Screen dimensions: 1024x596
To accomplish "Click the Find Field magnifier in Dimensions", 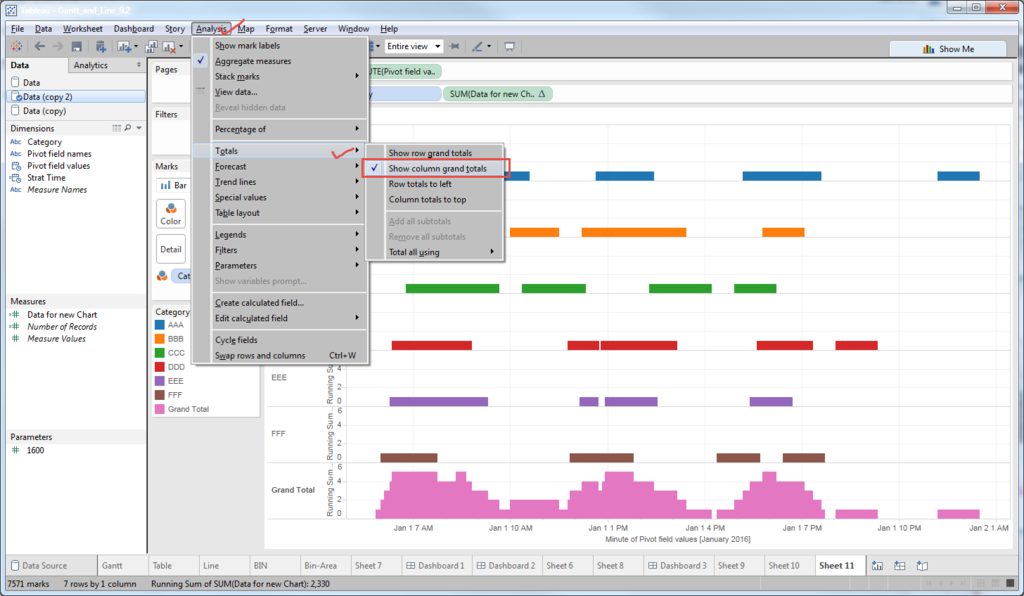I will pyautogui.click(x=128, y=128).
